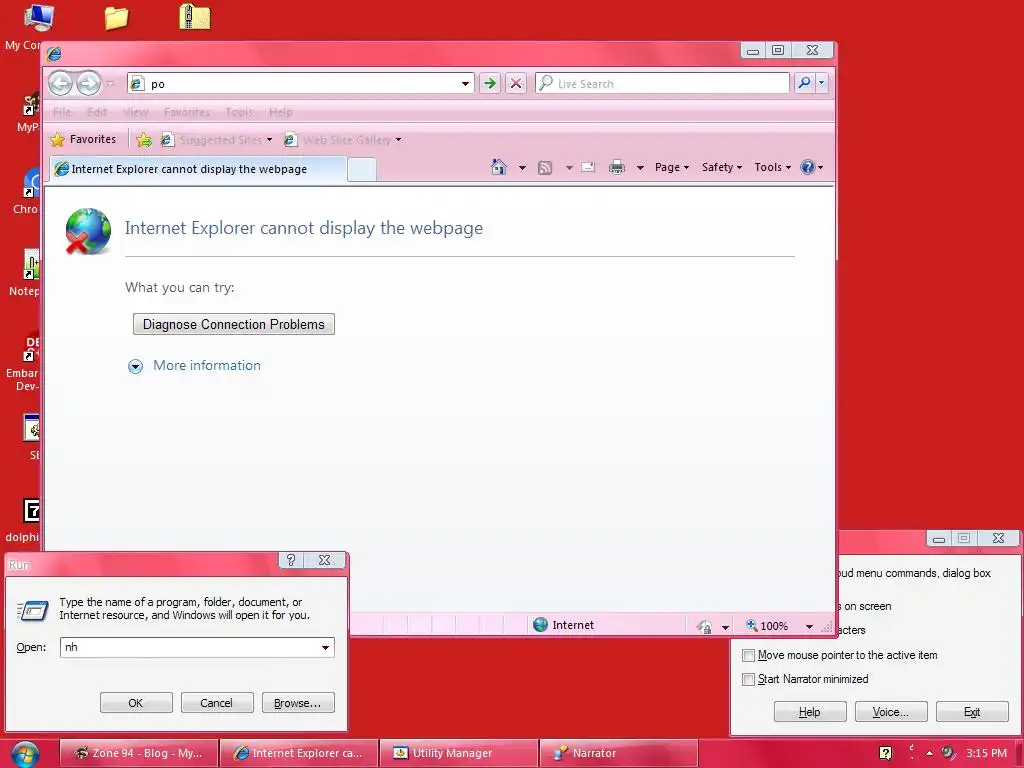Click the Windows Start orb
The height and width of the screenshot is (768, 1024).
[25, 754]
